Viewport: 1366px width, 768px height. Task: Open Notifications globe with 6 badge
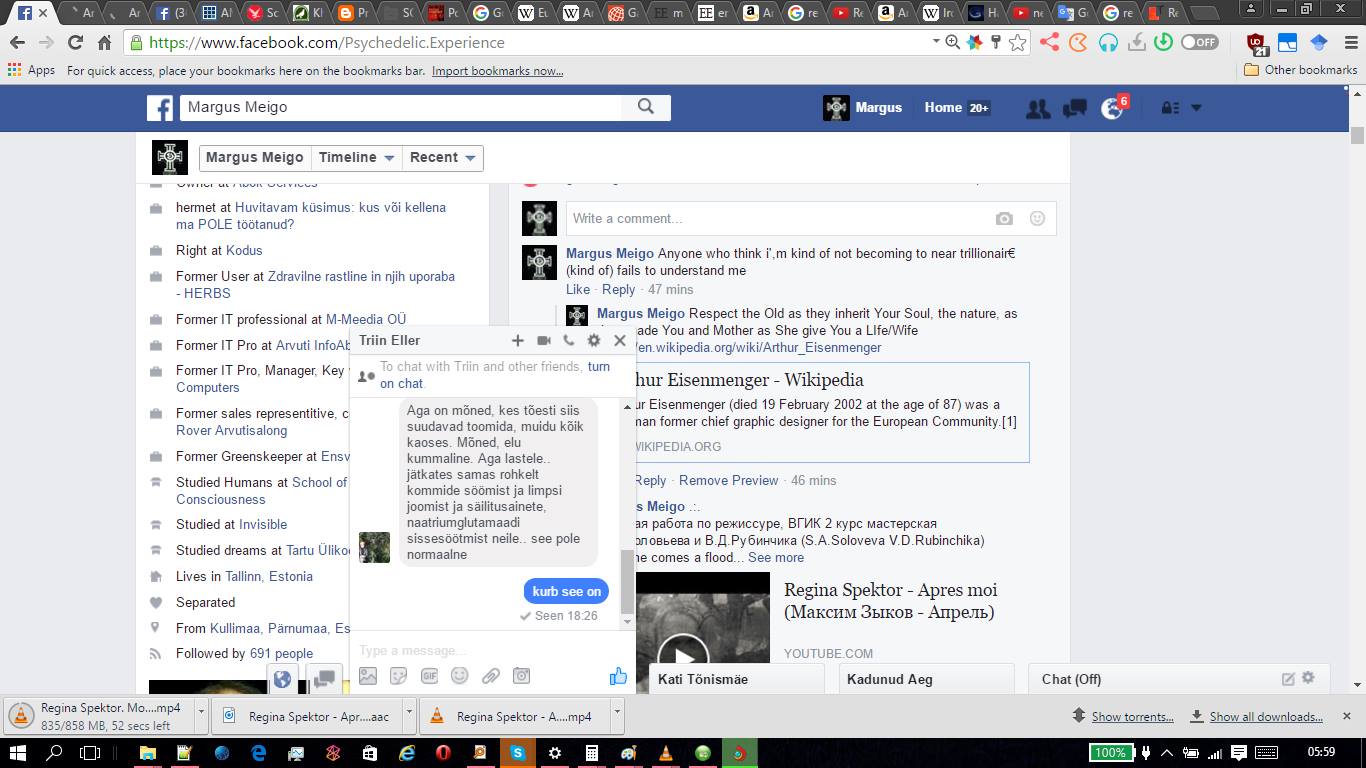(x=1112, y=108)
